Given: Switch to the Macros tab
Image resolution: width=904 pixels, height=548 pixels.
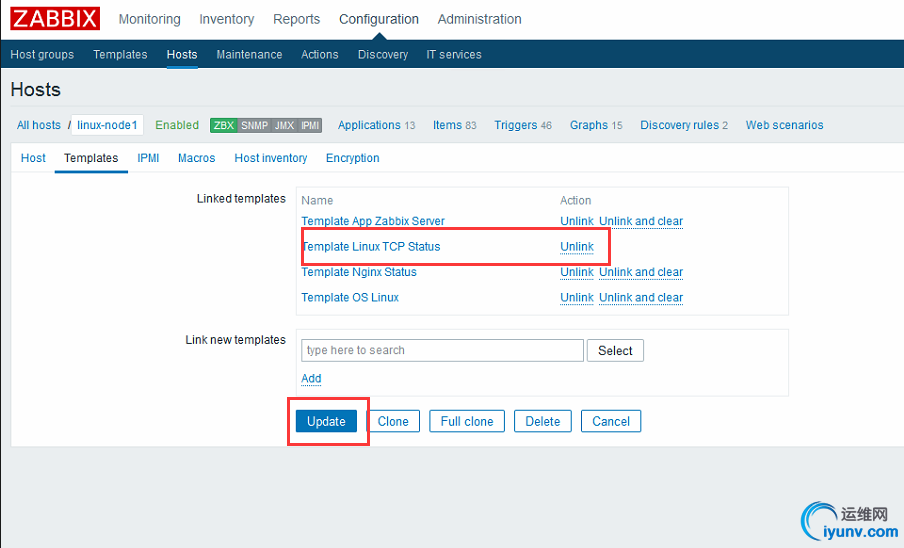Looking at the screenshot, I should click(x=197, y=158).
